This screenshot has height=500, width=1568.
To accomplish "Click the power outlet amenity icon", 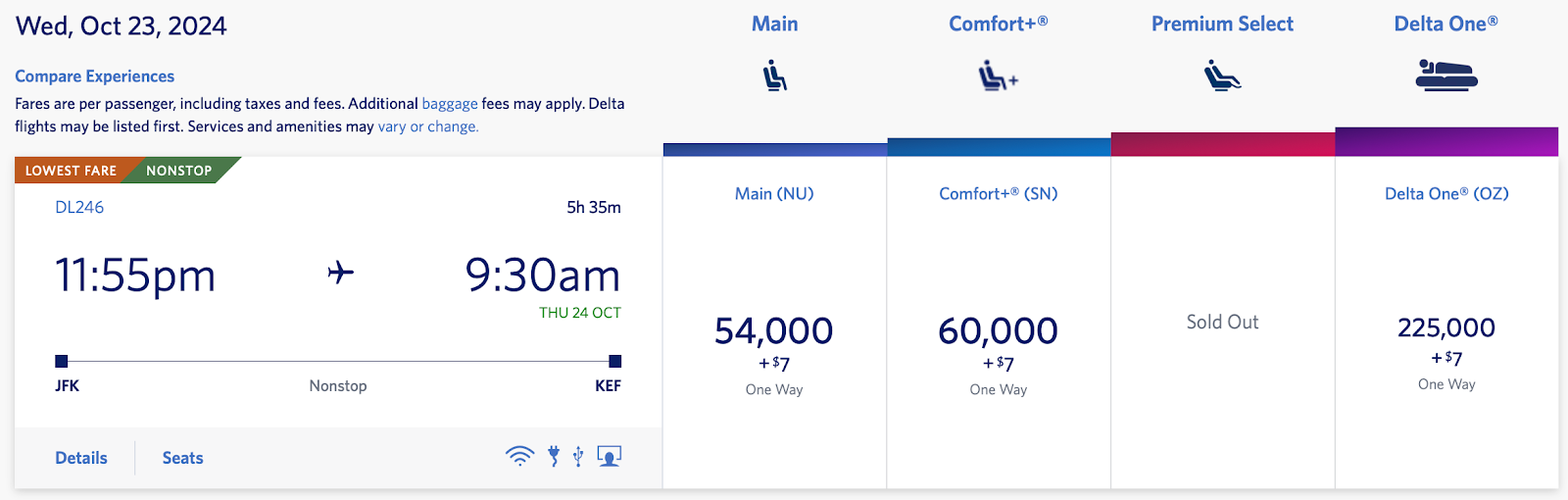I will [554, 456].
